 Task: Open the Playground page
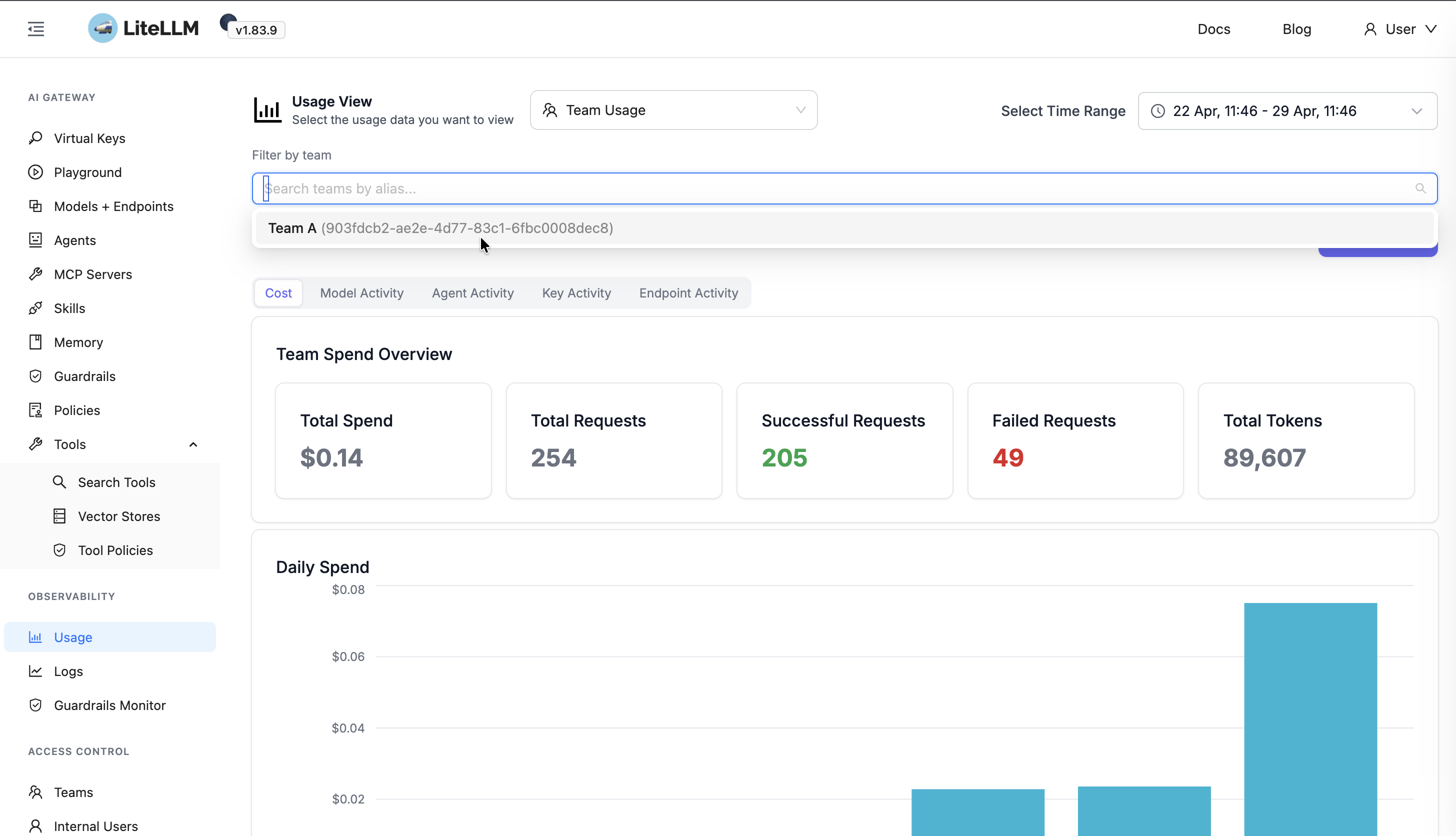pos(87,172)
